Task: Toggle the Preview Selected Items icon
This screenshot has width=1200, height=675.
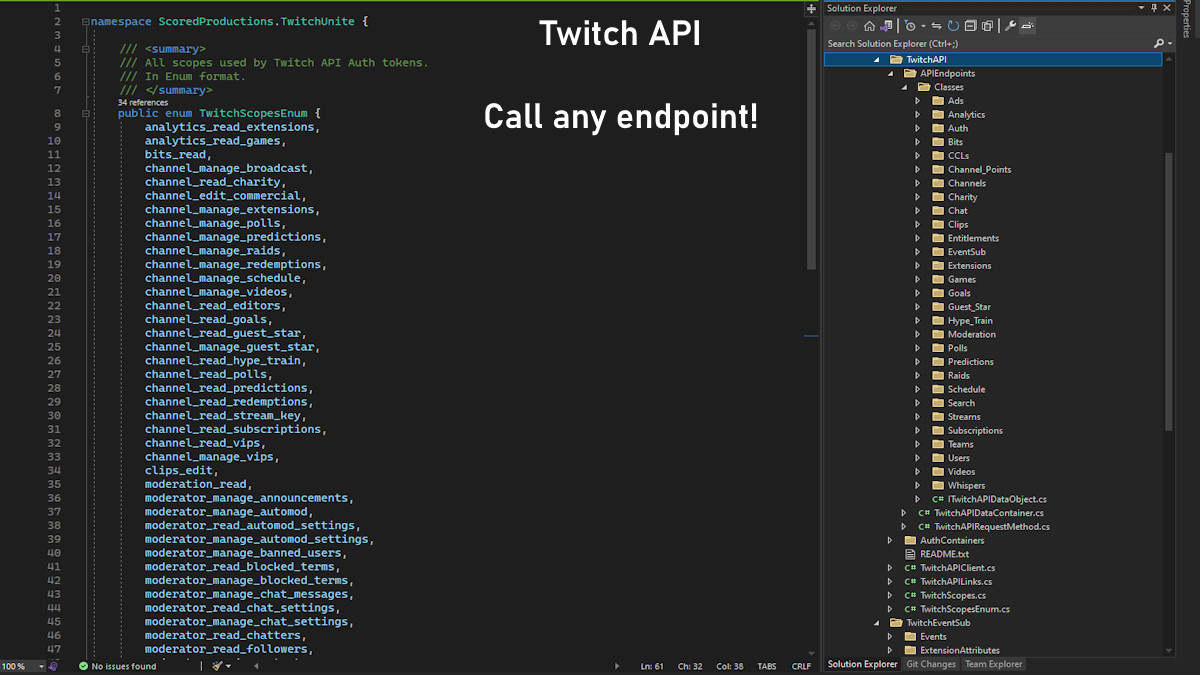Action: tap(1027, 26)
